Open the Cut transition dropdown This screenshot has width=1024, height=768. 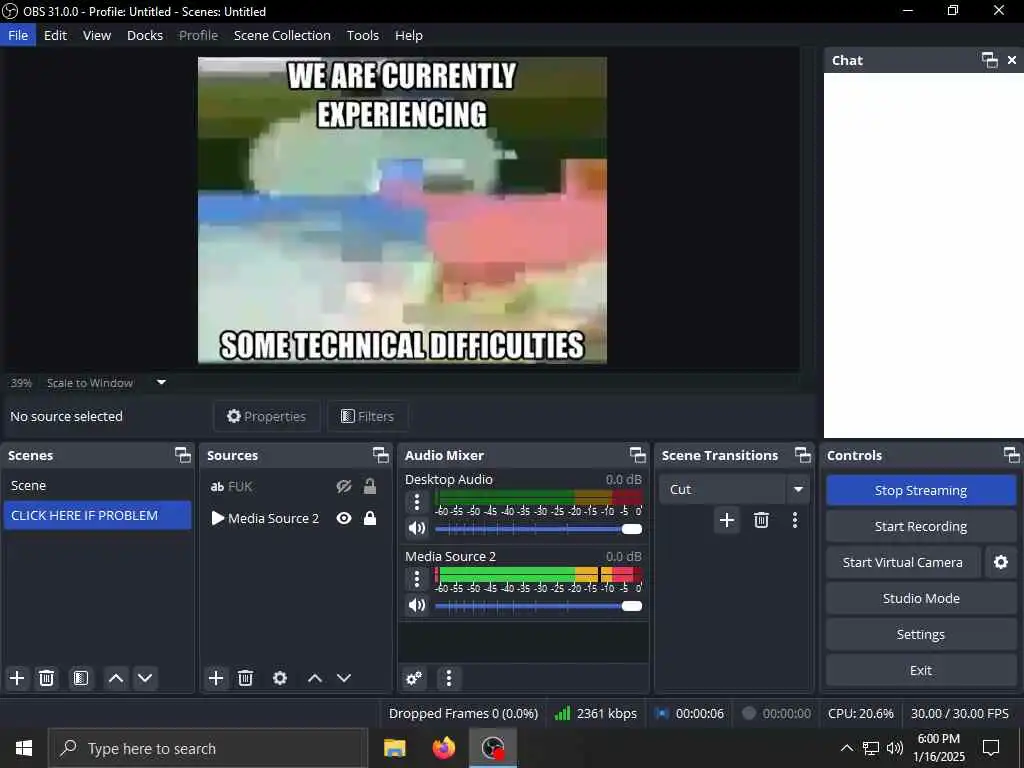click(x=798, y=489)
